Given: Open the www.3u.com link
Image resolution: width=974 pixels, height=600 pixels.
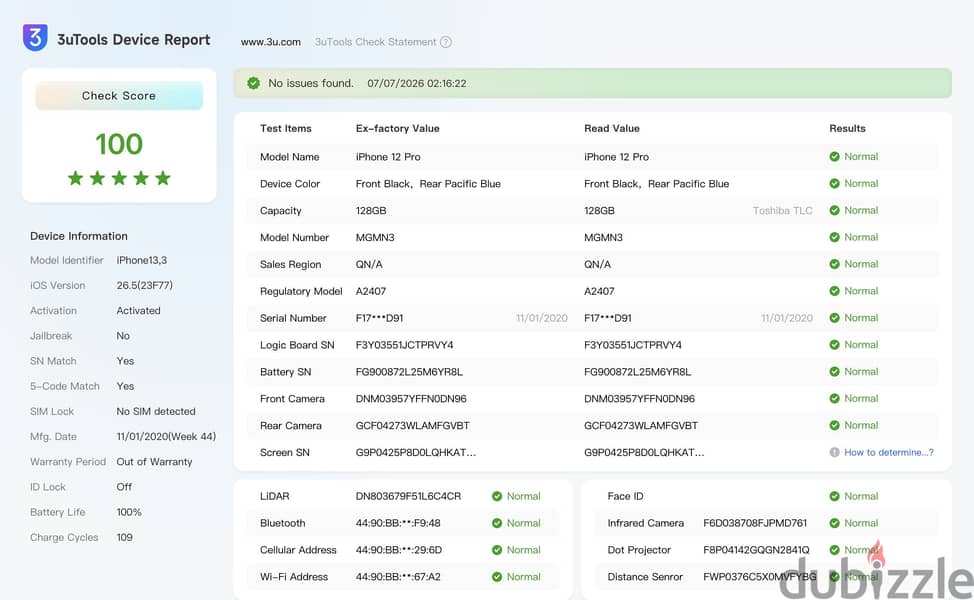Looking at the screenshot, I should (x=271, y=42).
